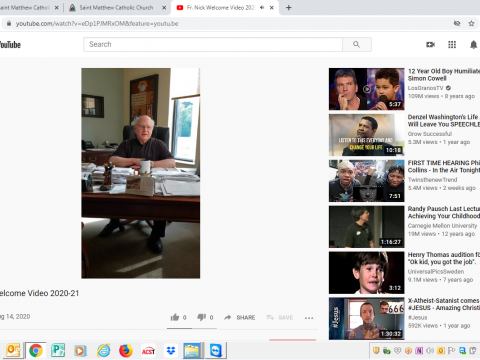The width and height of the screenshot is (480, 360).
Task: Open a new browser tab
Action: click(x=289, y=7)
